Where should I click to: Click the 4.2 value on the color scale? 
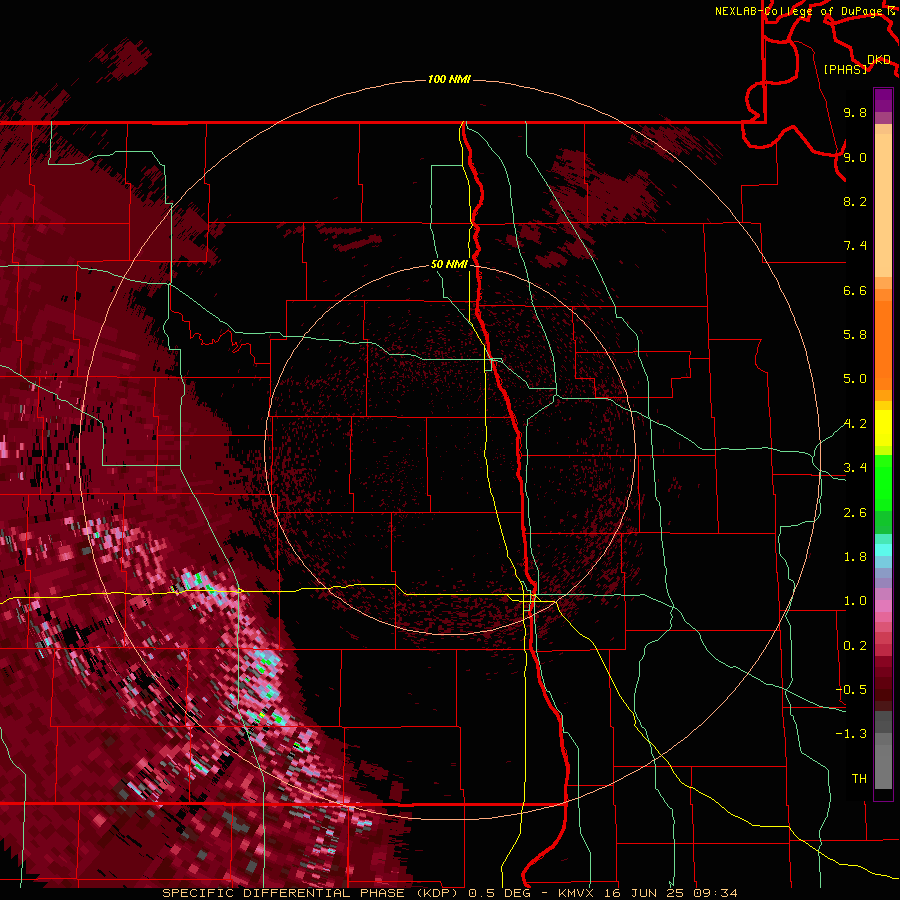click(855, 424)
